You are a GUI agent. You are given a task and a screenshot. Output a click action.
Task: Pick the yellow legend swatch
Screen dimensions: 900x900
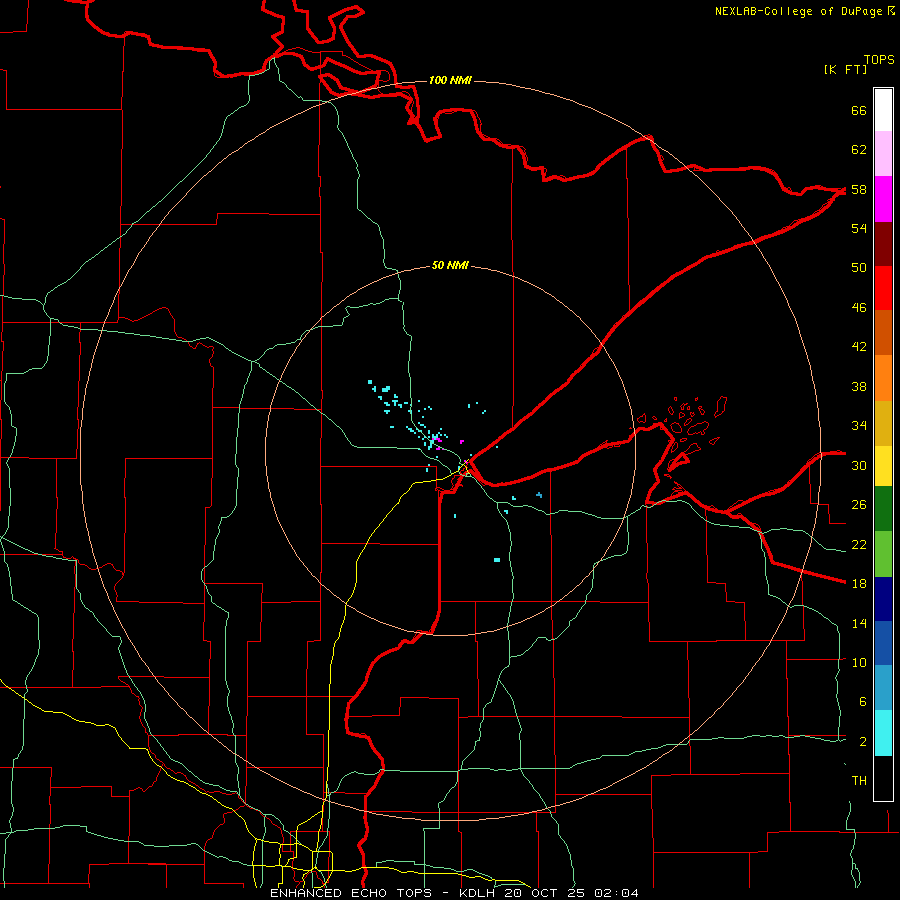883,466
